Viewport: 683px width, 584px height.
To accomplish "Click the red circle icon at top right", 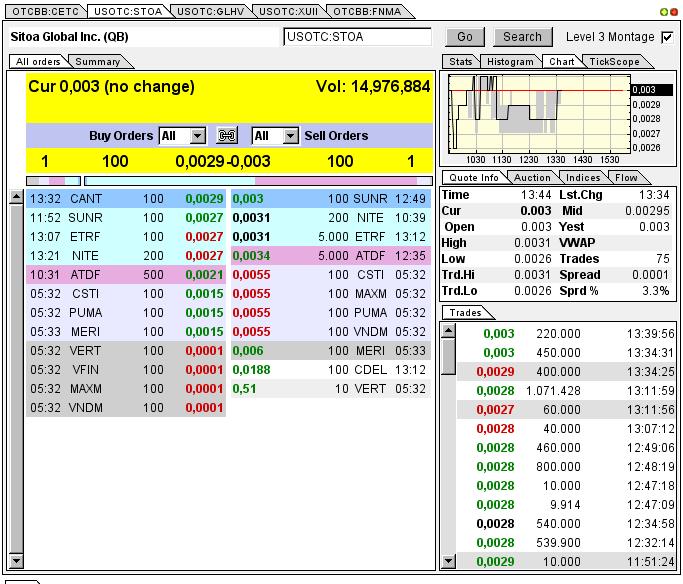I will coord(674,12).
